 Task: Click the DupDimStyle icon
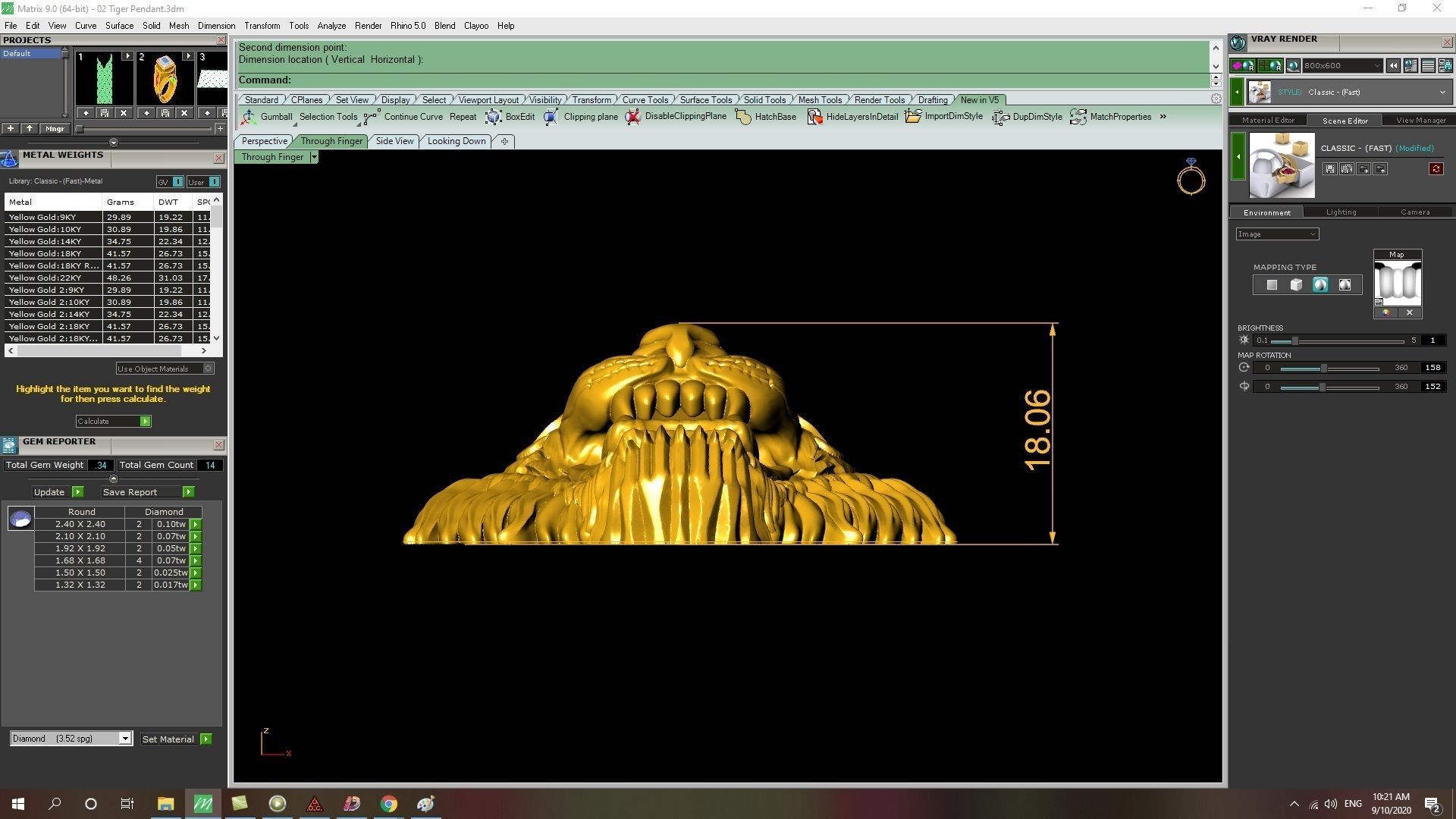click(x=1001, y=117)
